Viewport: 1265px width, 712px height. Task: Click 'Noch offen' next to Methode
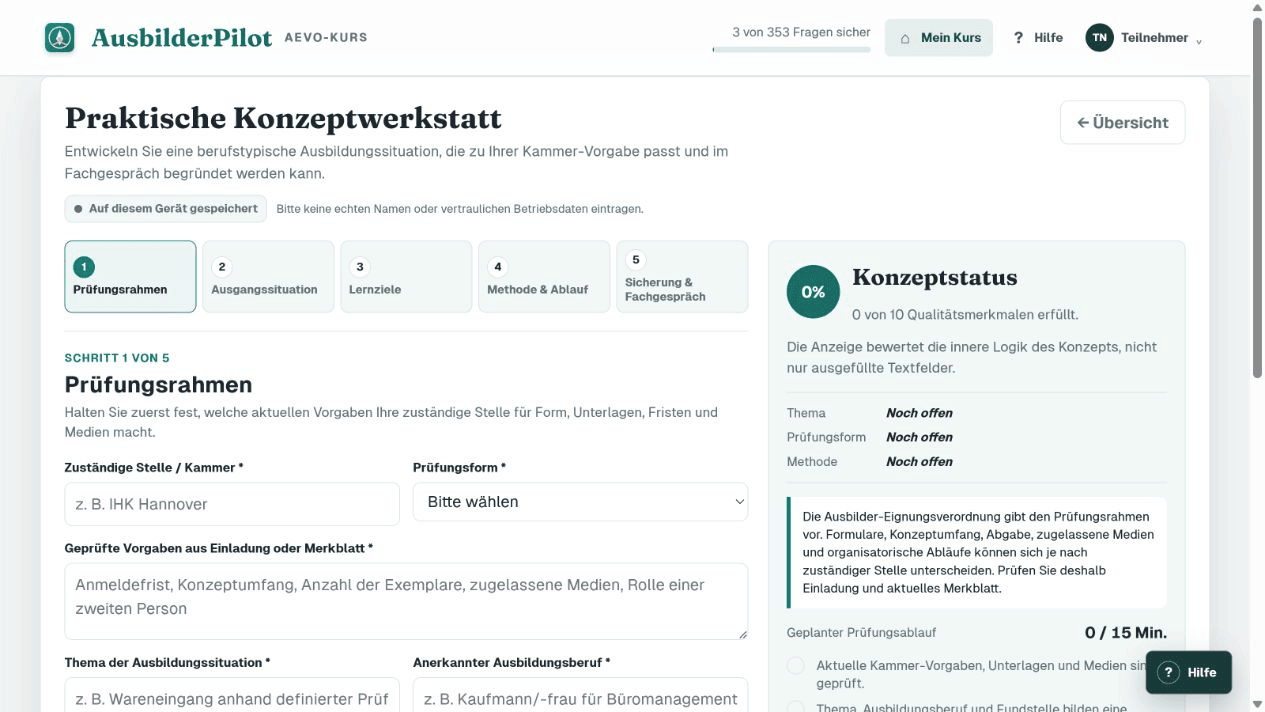919,462
